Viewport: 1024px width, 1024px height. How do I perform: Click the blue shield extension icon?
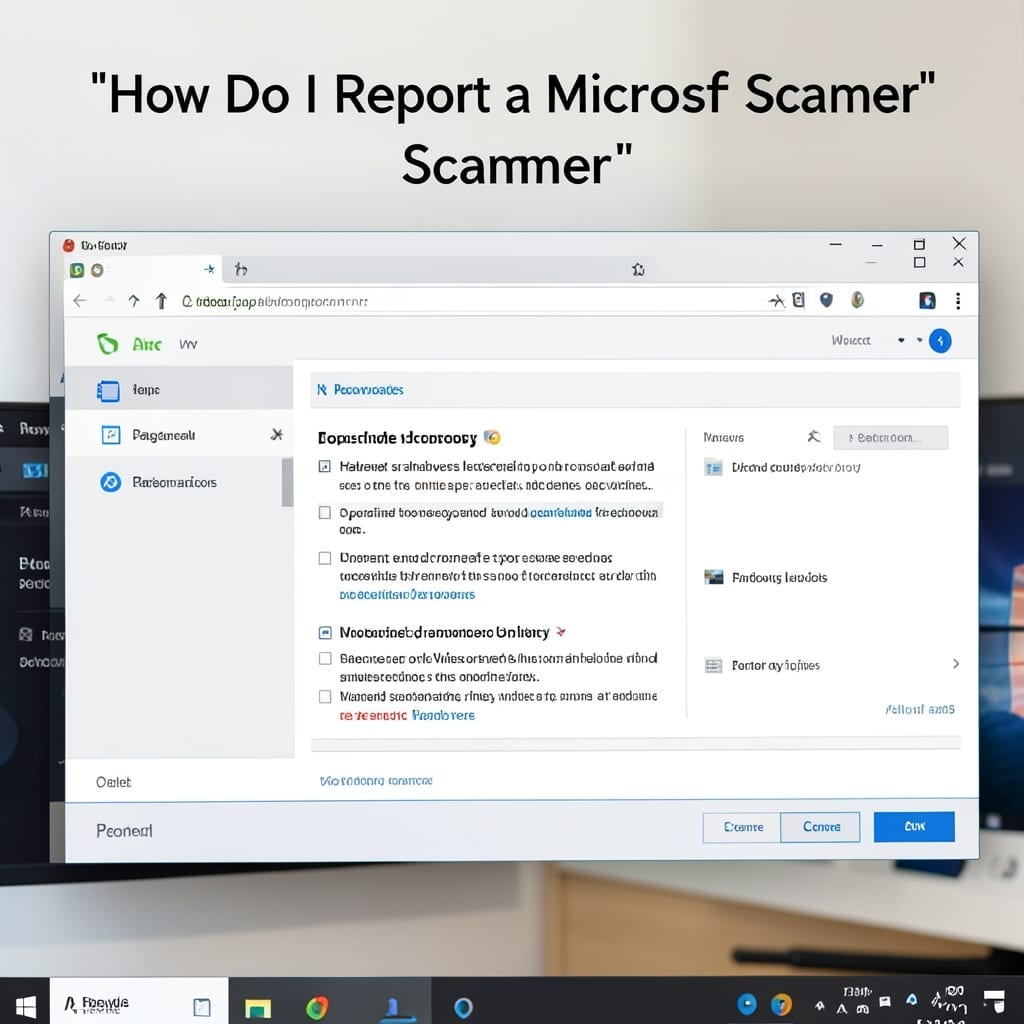coord(826,300)
